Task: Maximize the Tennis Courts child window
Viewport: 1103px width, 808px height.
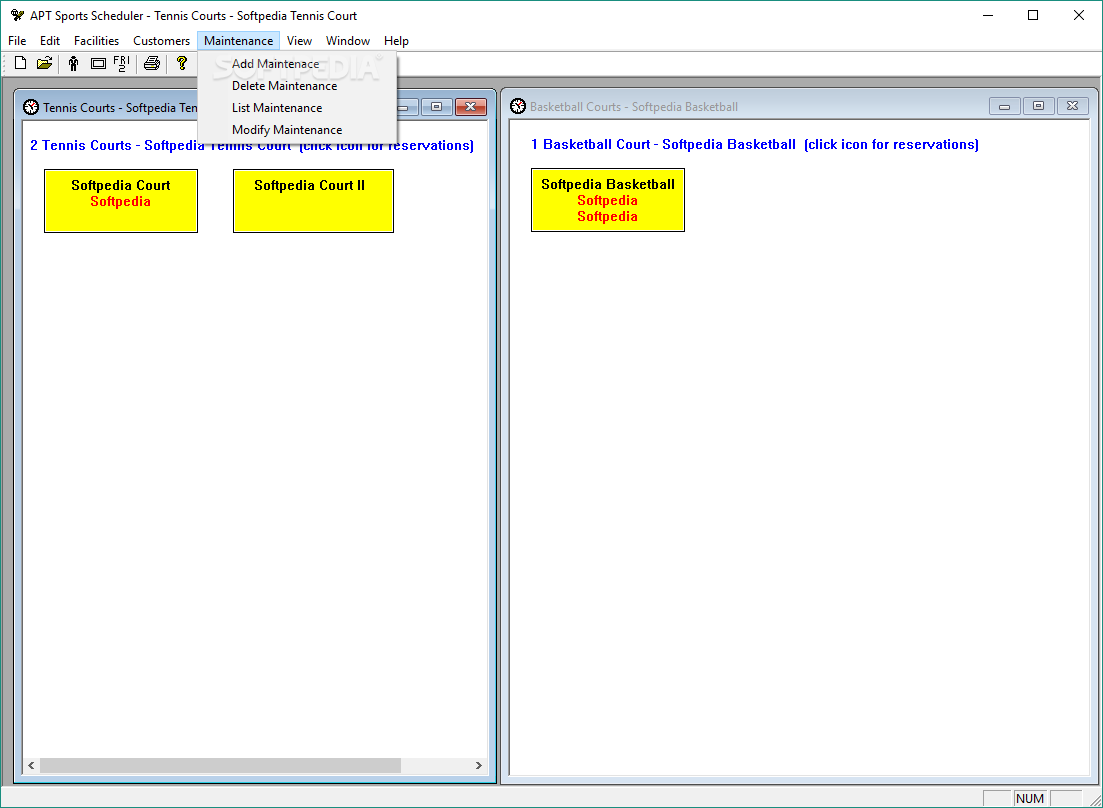Action: tap(436, 107)
